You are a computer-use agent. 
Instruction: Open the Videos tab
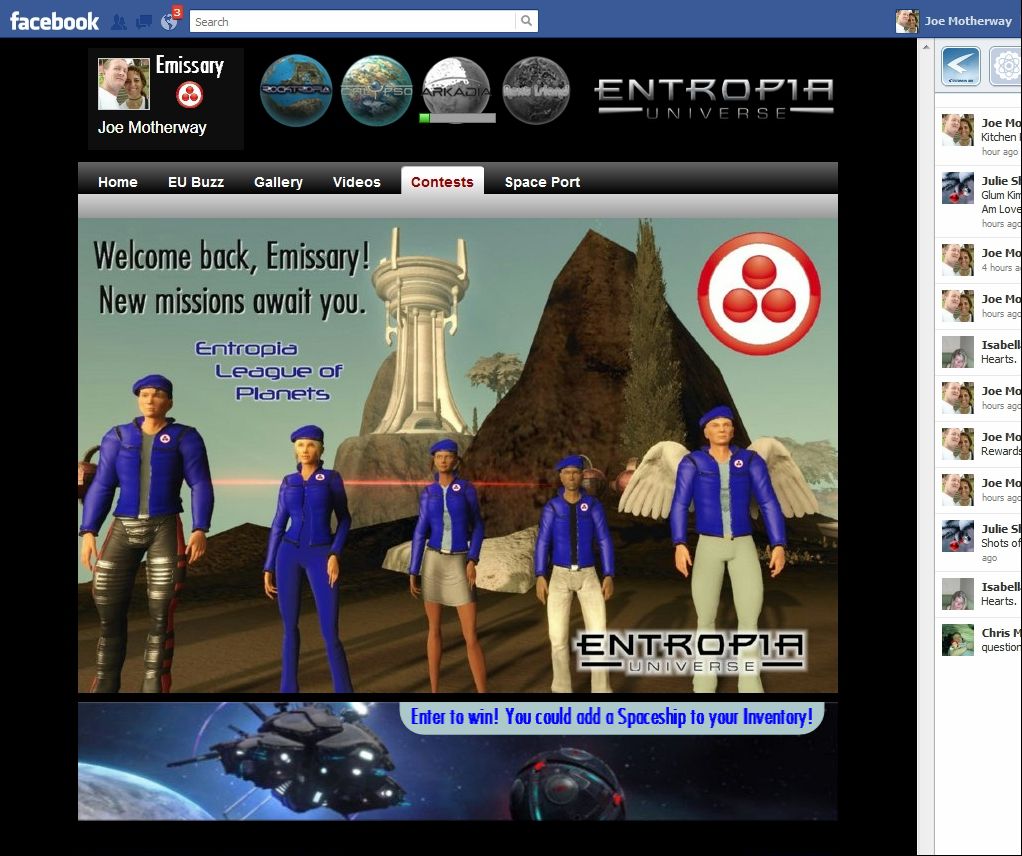(357, 182)
